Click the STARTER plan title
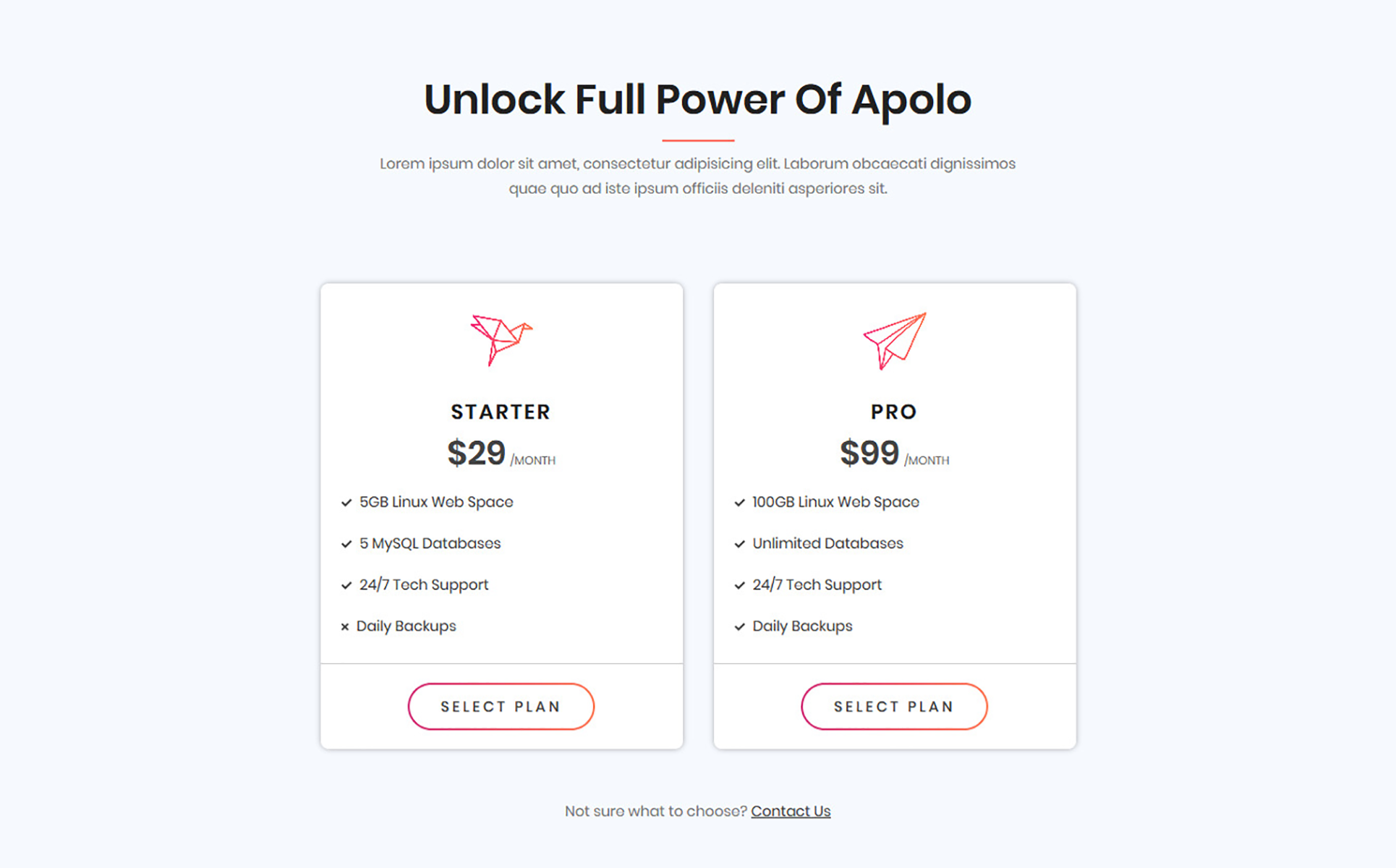 click(x=501, y=412)
